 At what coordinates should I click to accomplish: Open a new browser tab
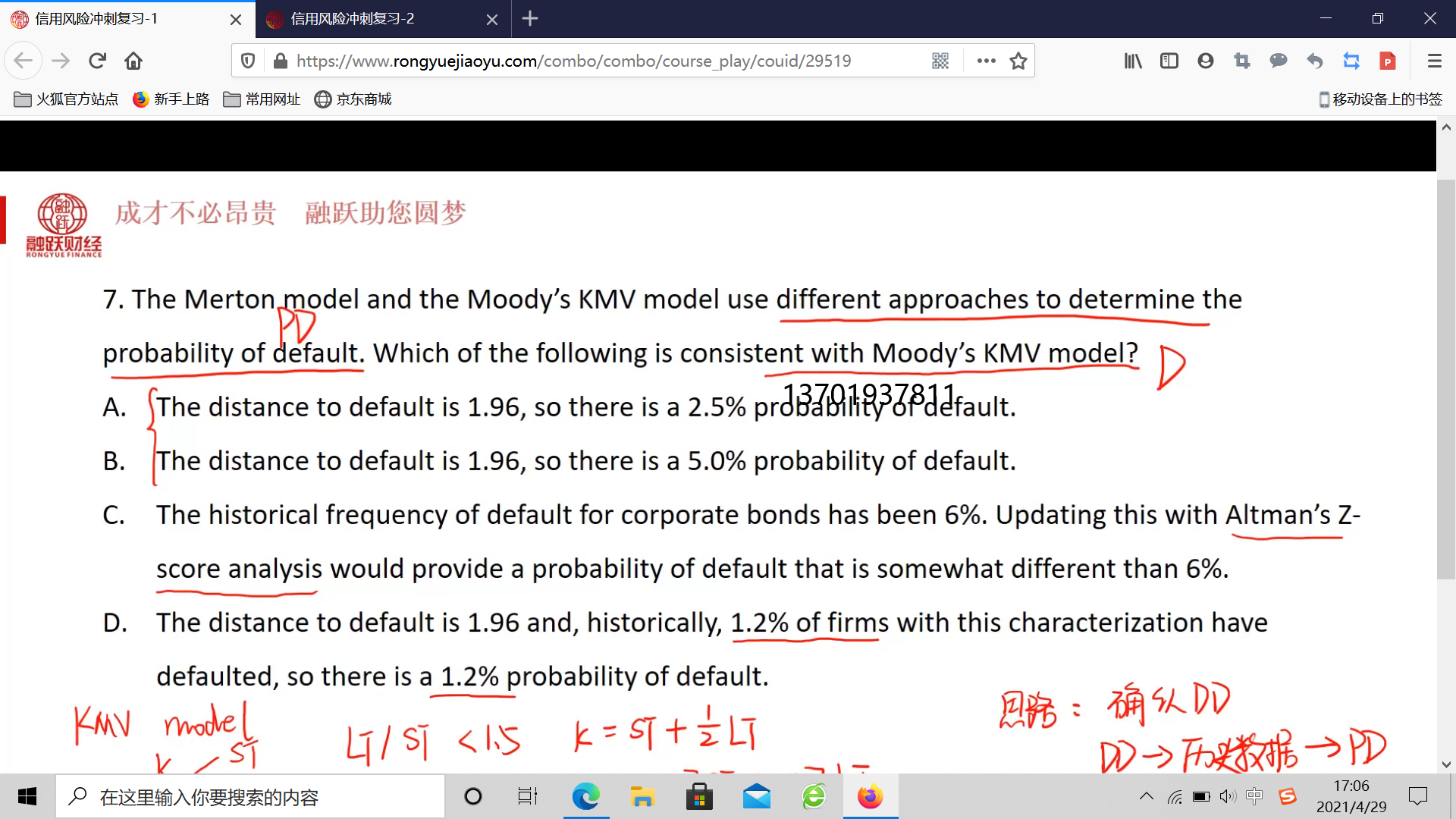[530, 18]
